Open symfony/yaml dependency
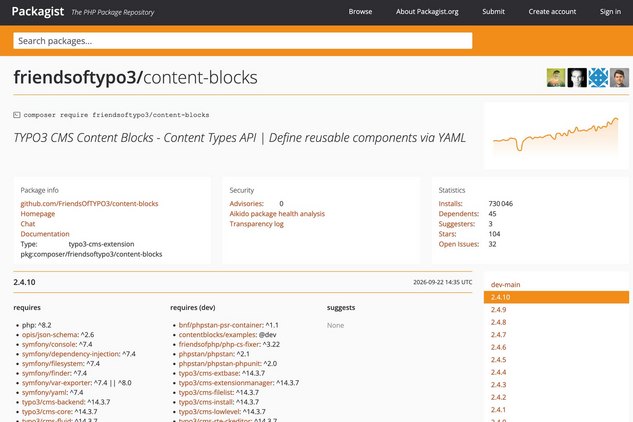 44,392
